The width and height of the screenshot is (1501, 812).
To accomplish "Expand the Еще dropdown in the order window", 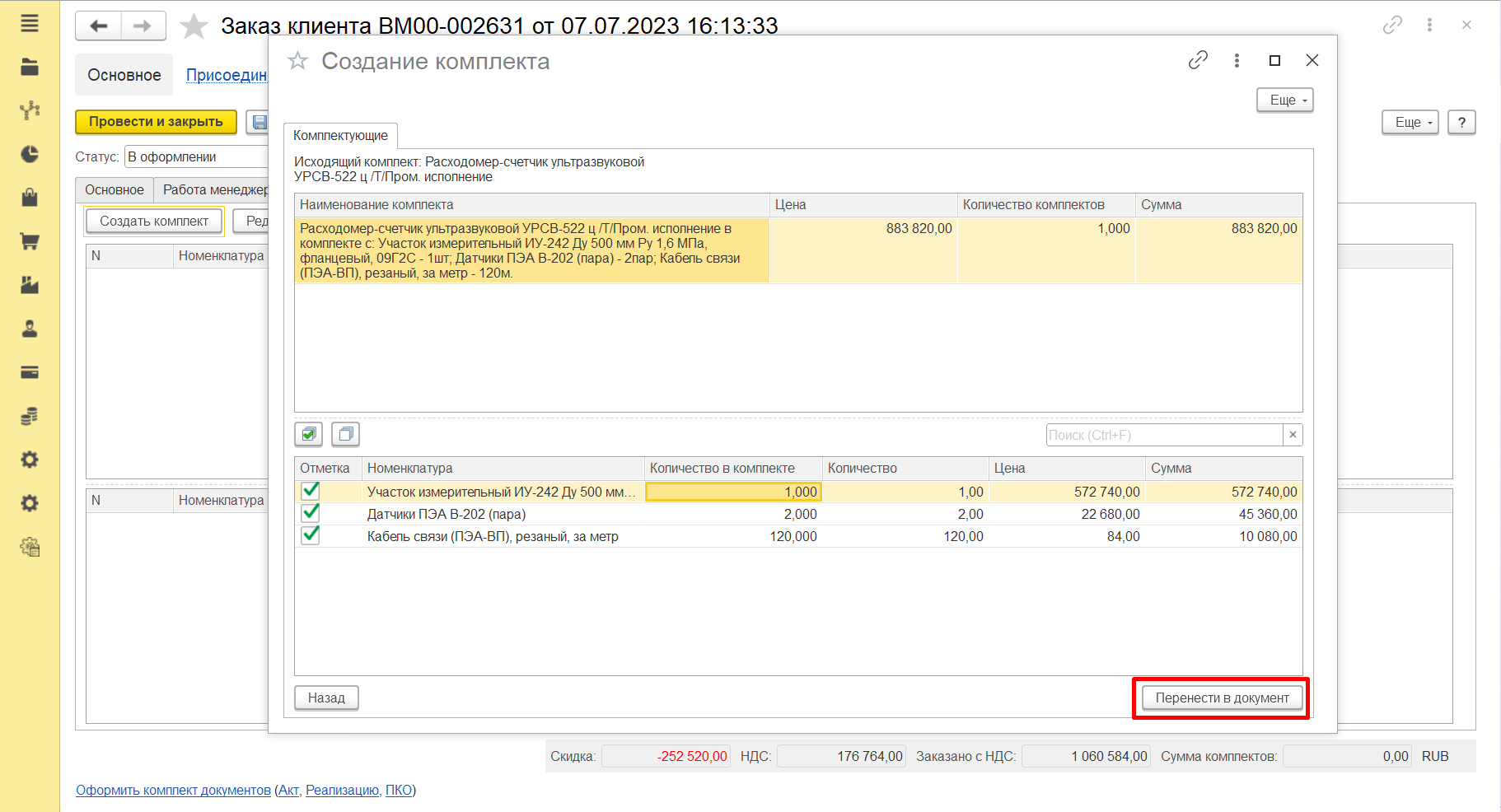I will 1410,122.
